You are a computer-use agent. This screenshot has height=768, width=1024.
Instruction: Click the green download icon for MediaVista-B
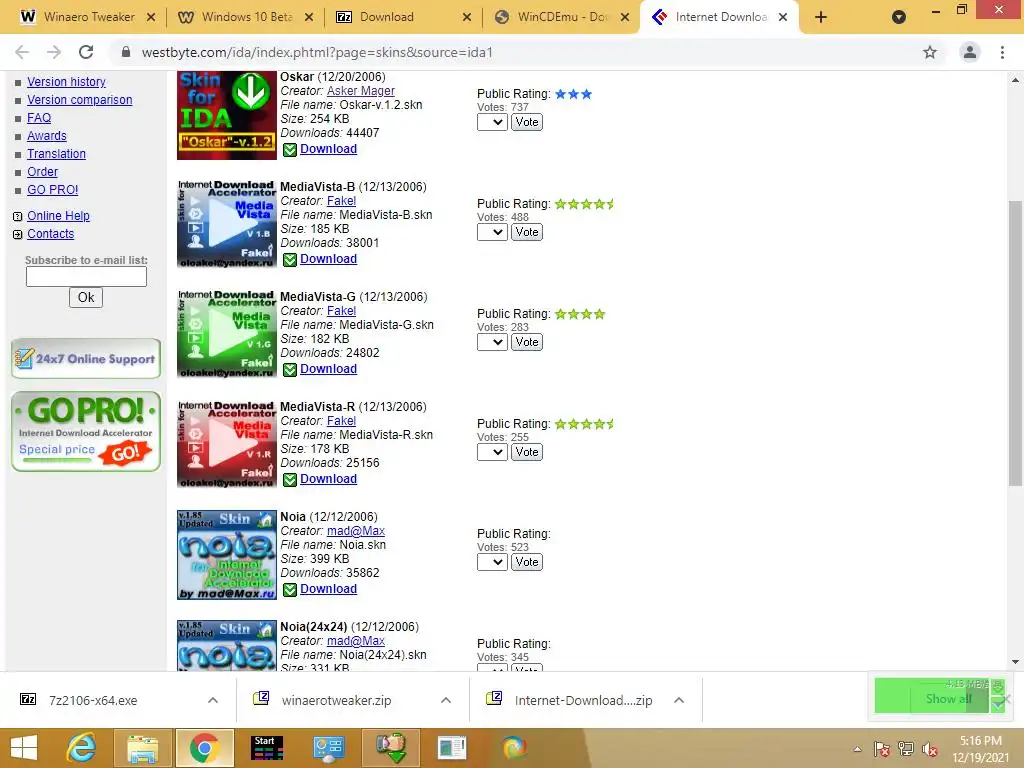tap(290, 259)
